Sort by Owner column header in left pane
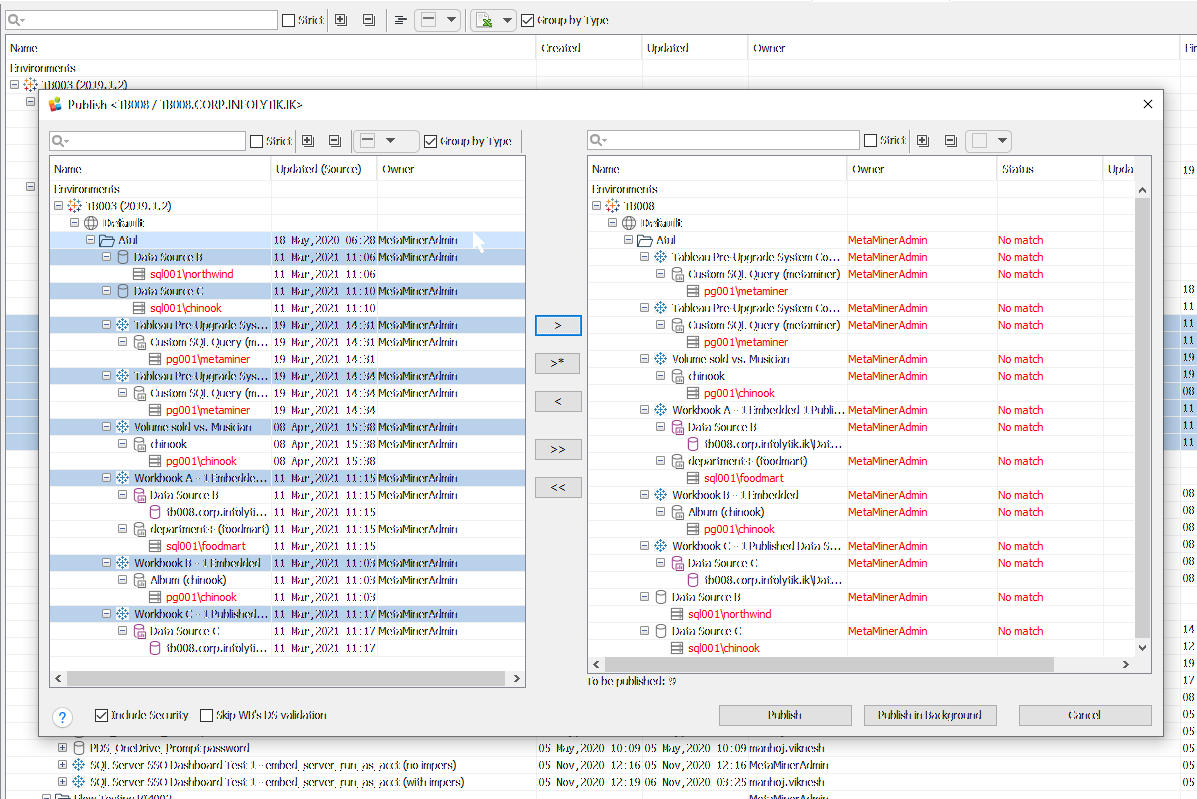This screenshot has height=799, width=1197. pos(451,169)
